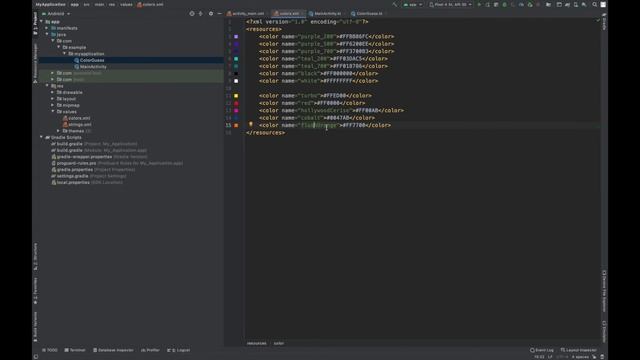Open the Terminal tool window button
Image resolution: width=640 pixels, height=360 pixels.
point(75,350)
